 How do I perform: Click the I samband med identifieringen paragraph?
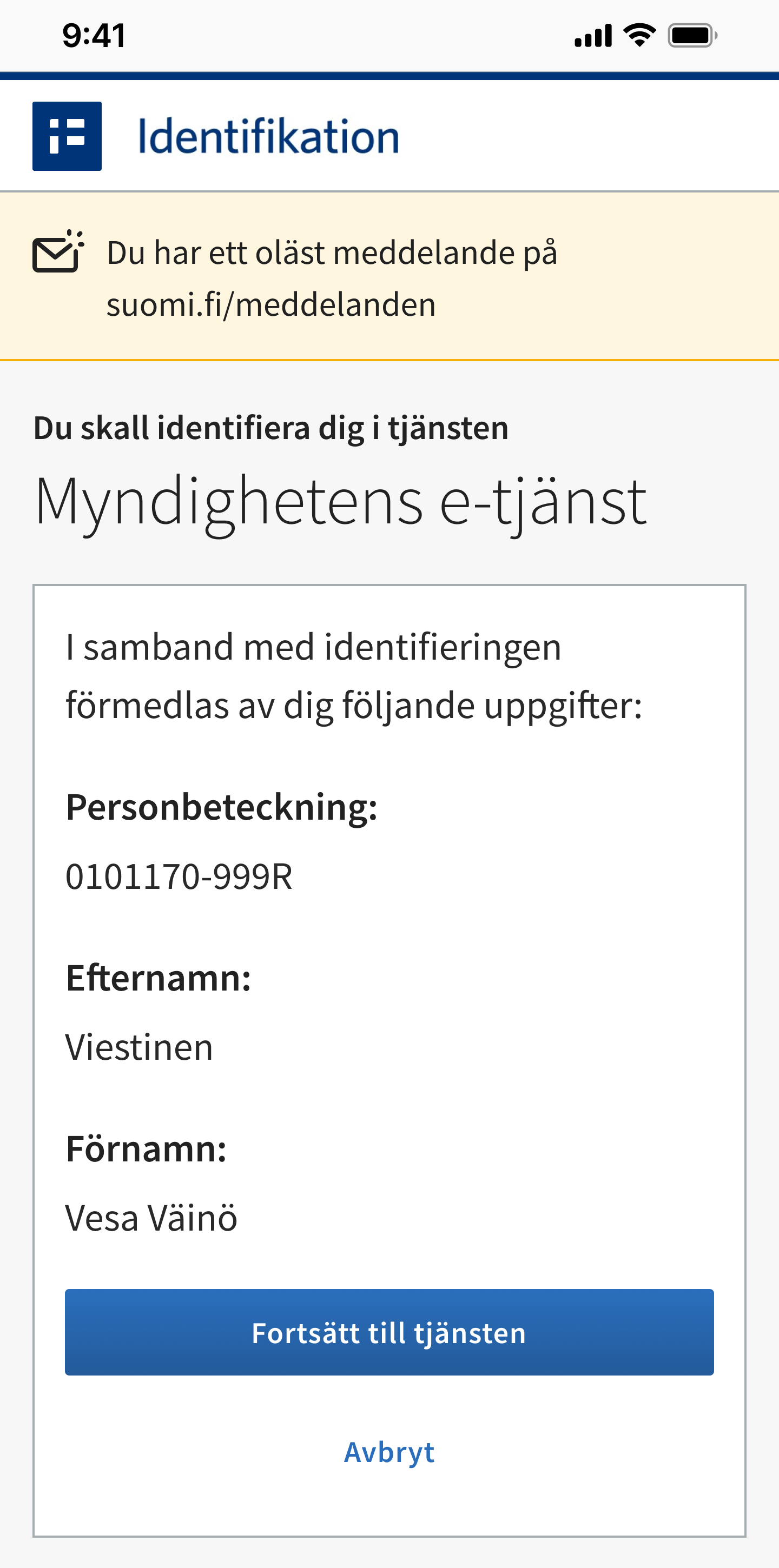click(x=353, y=676)
